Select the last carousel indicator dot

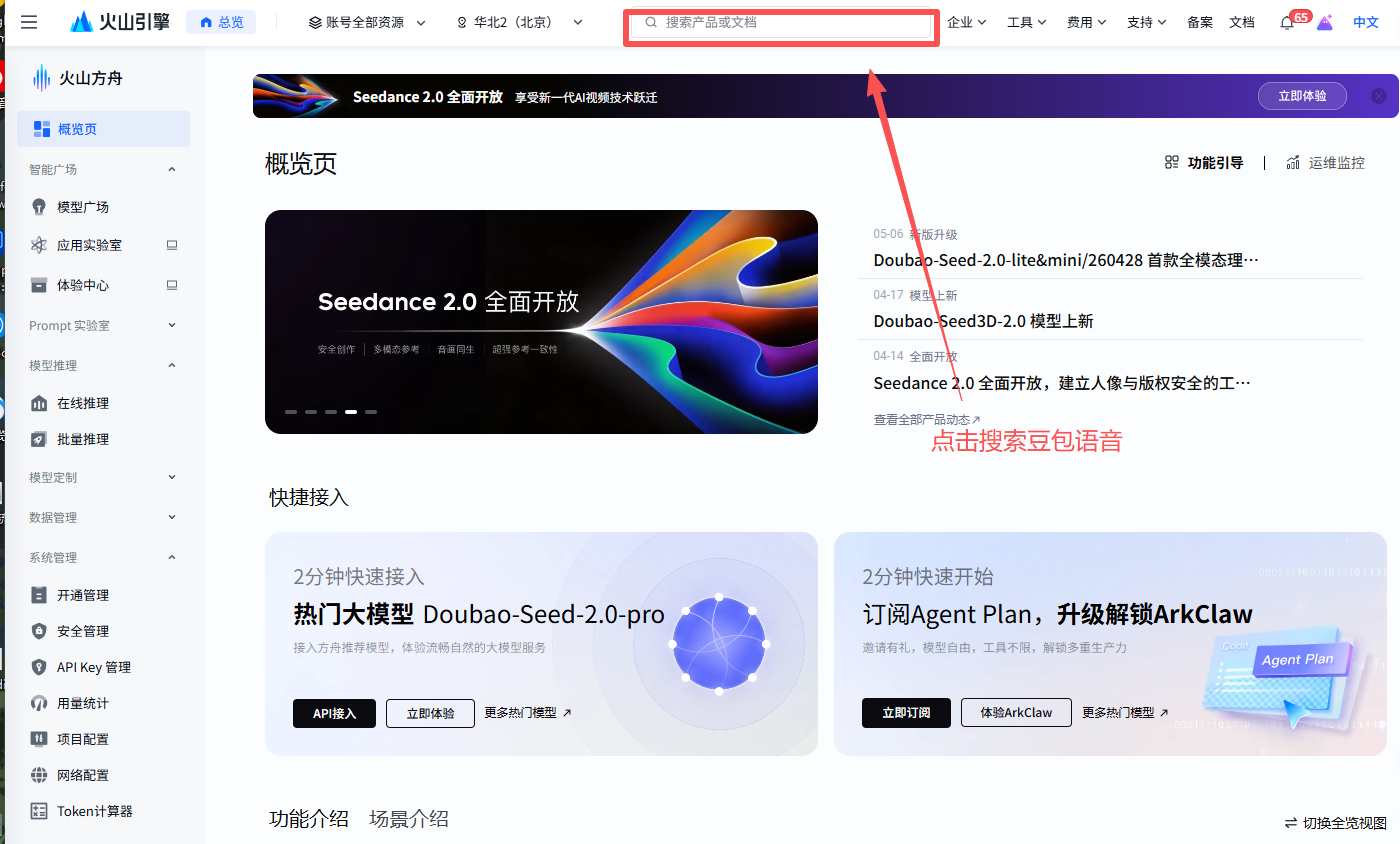coord(371,412)
